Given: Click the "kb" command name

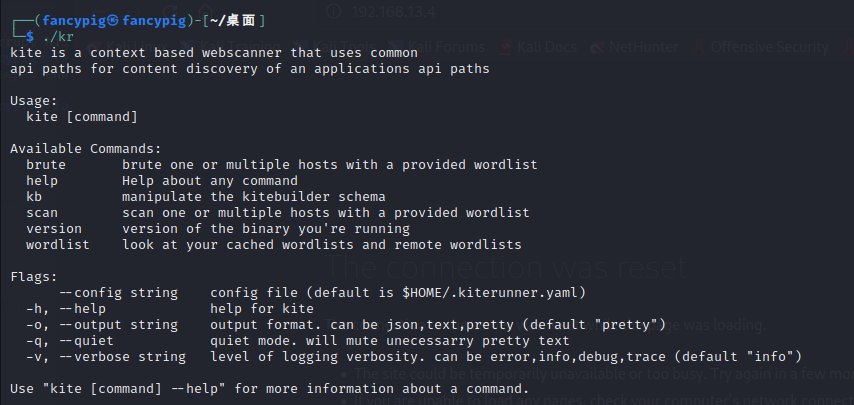Looking at the screenshot, I should pos(34,196).
